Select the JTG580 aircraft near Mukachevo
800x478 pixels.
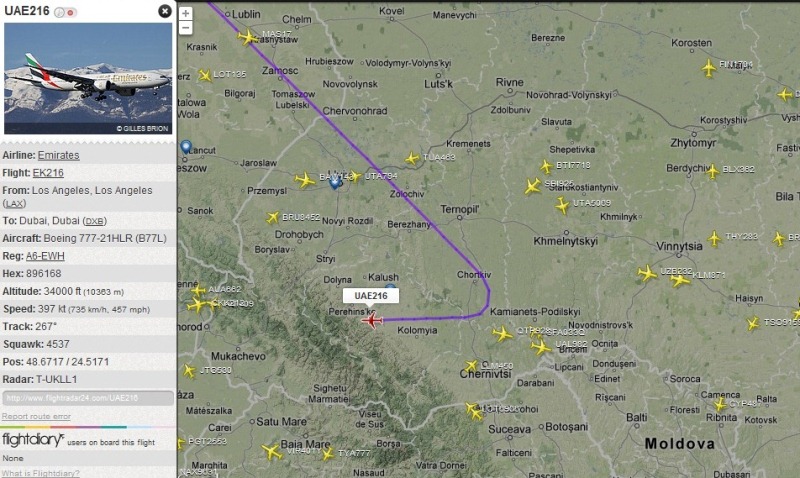189,371
